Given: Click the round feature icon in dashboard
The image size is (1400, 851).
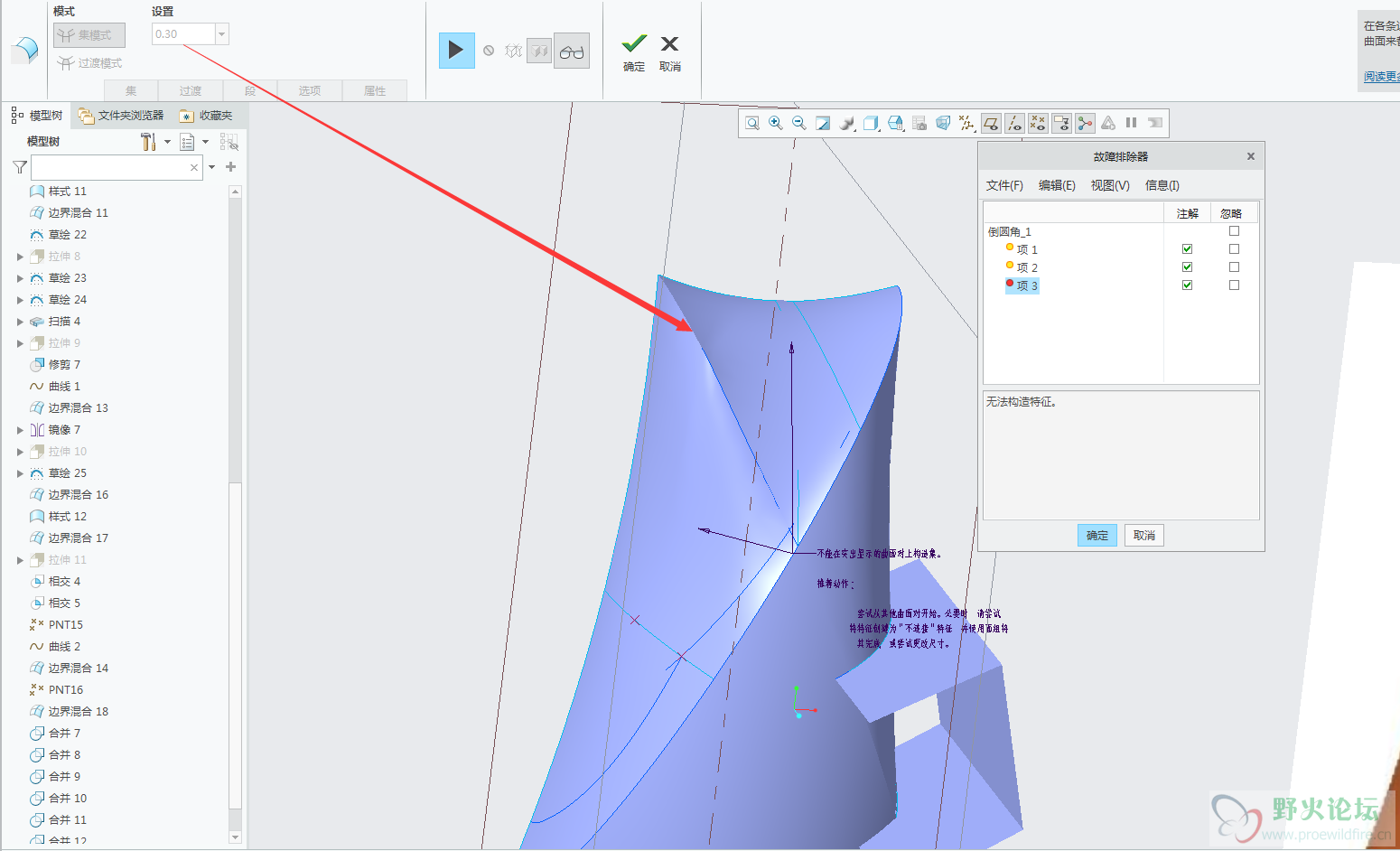Looking at the screenshot, I should click(x=24, y=50).
